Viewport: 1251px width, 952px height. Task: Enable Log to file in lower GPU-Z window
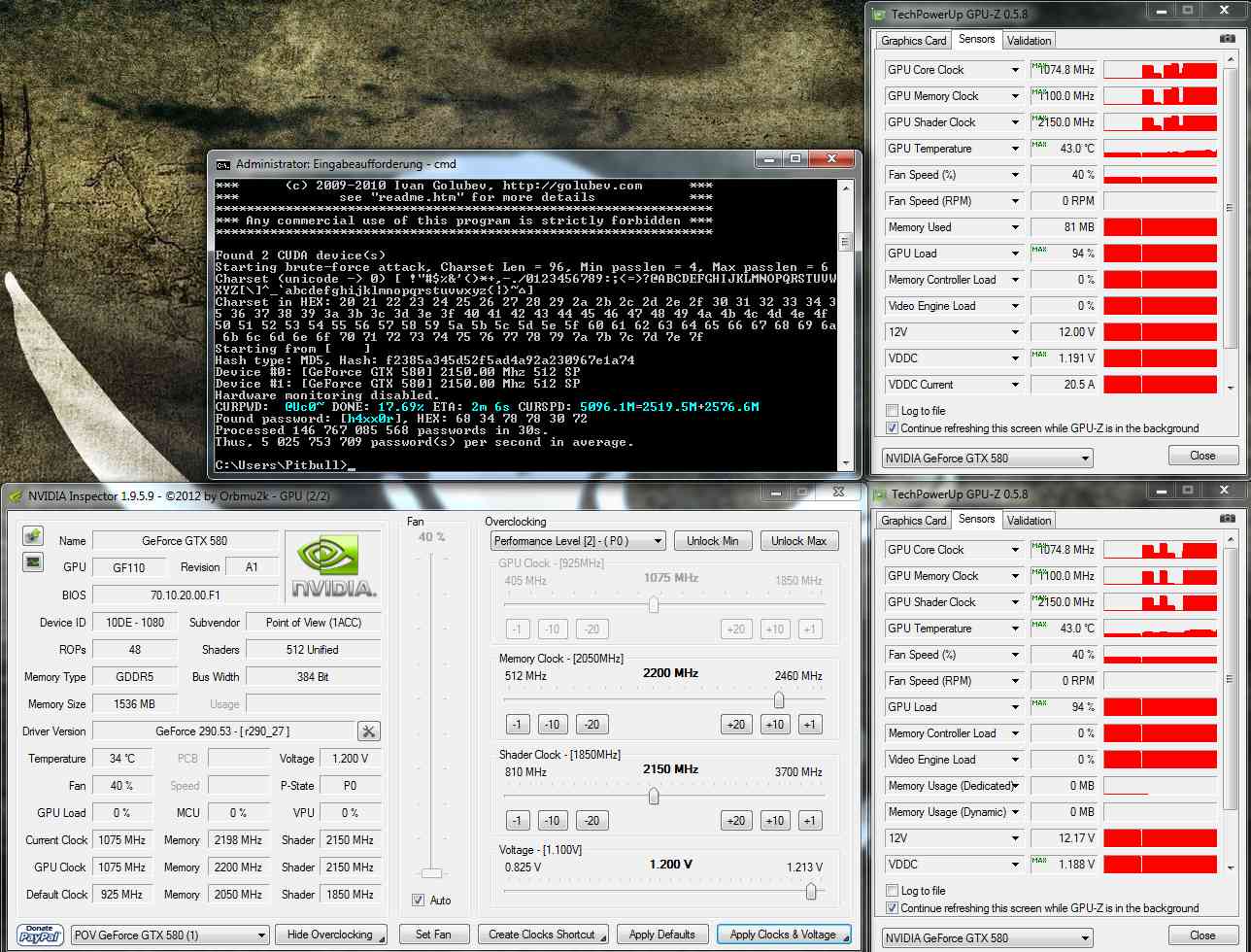coord(893,890)
